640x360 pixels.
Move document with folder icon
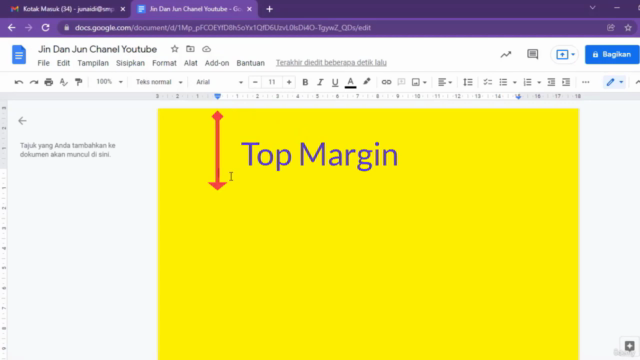pyautogui.click(x=190, y=49)
